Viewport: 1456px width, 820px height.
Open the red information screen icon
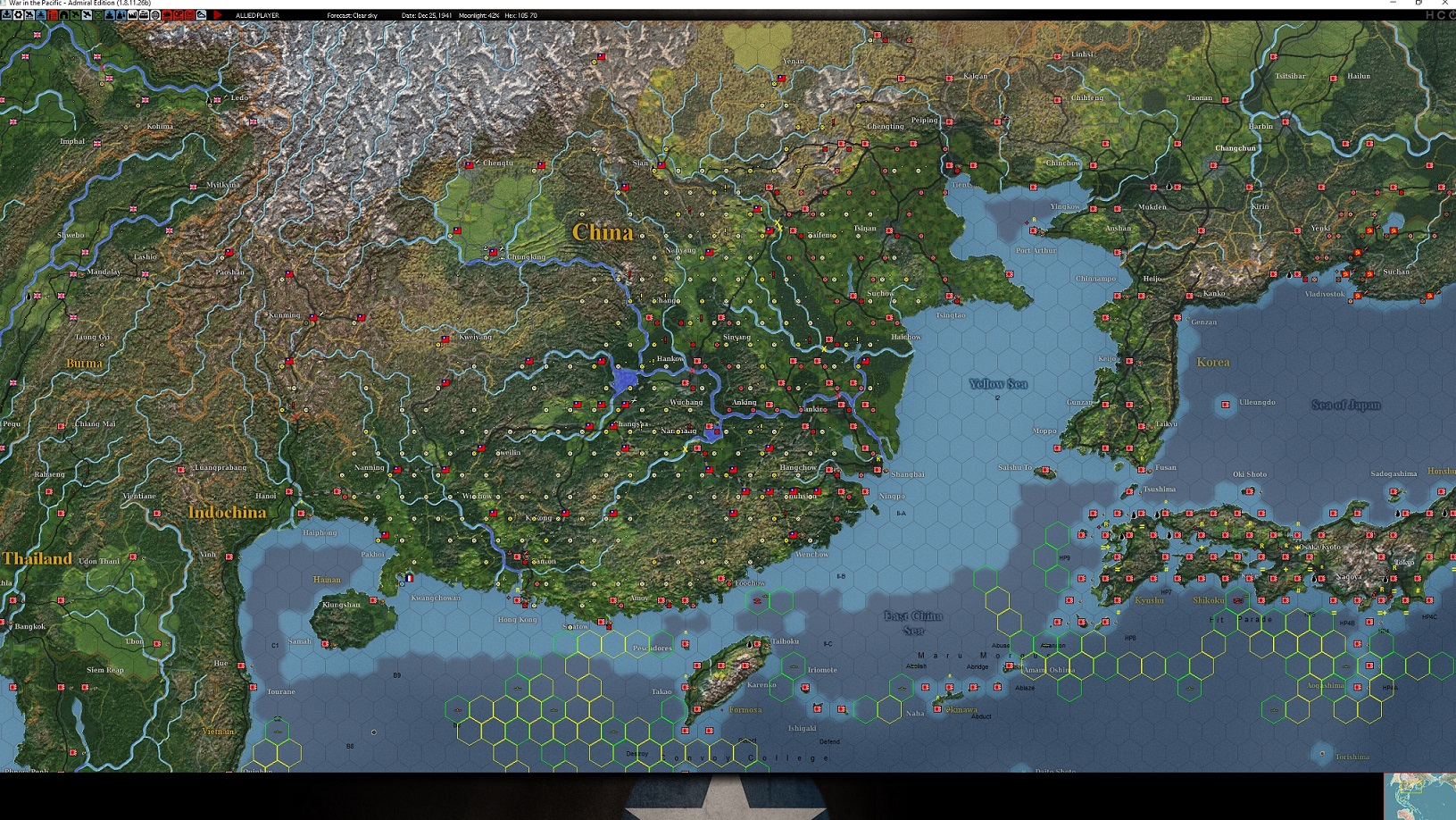(x=53, y=15)
